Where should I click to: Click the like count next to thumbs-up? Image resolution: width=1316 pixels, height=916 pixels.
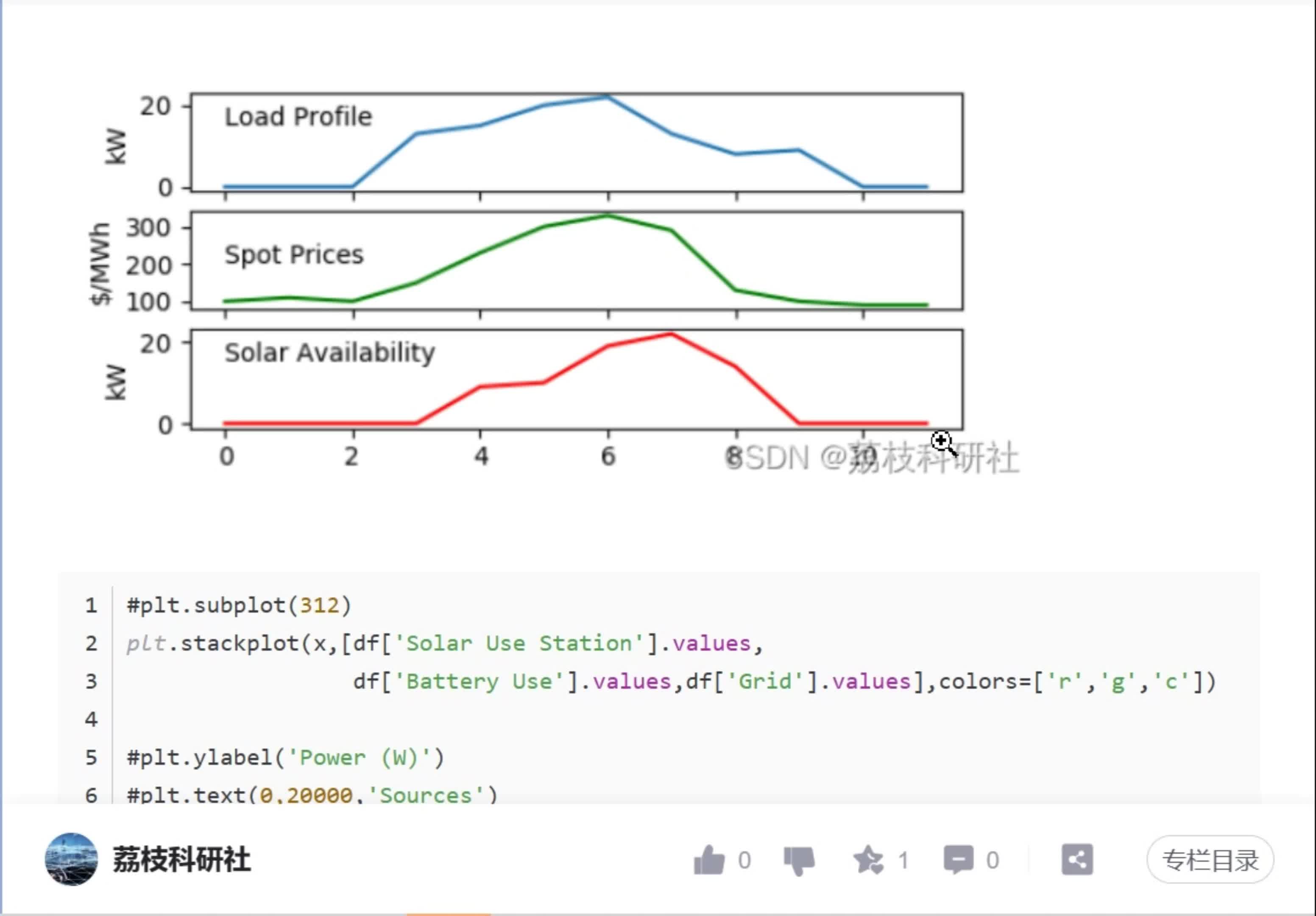click(x=744, y=860)
